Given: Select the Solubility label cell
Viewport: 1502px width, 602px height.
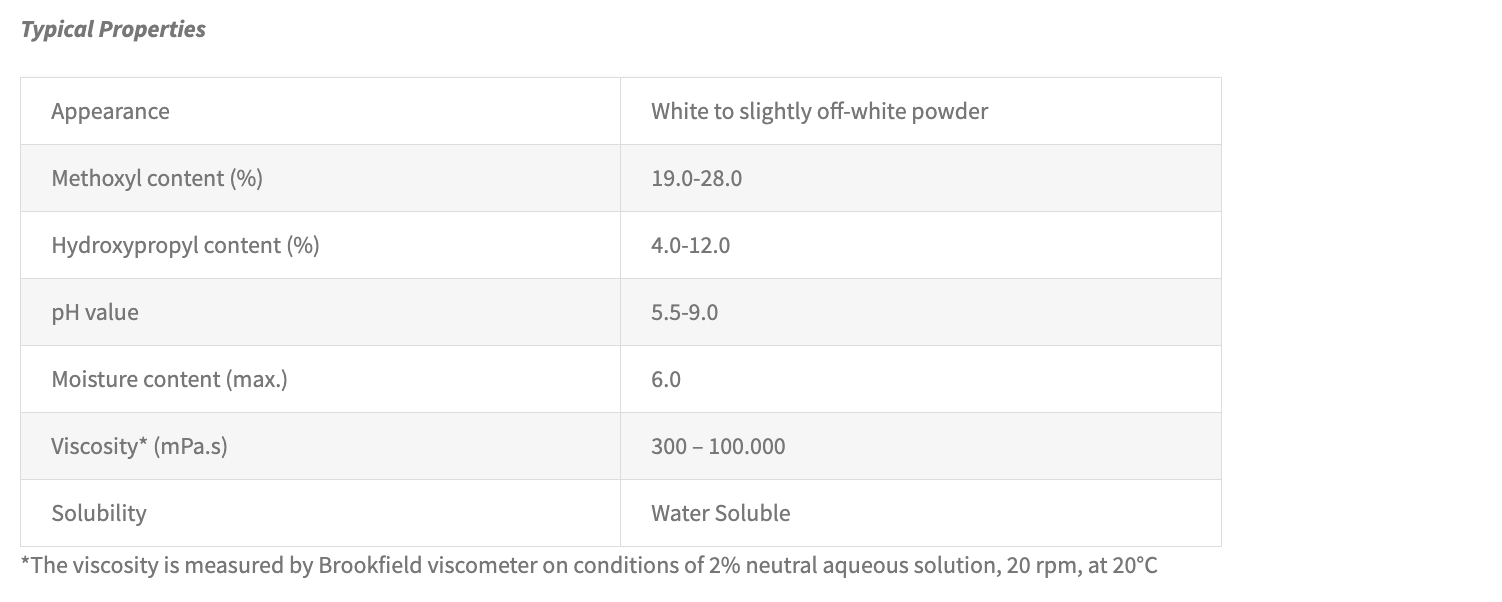Looking at the screenshot, I should [x=99, y=513].
